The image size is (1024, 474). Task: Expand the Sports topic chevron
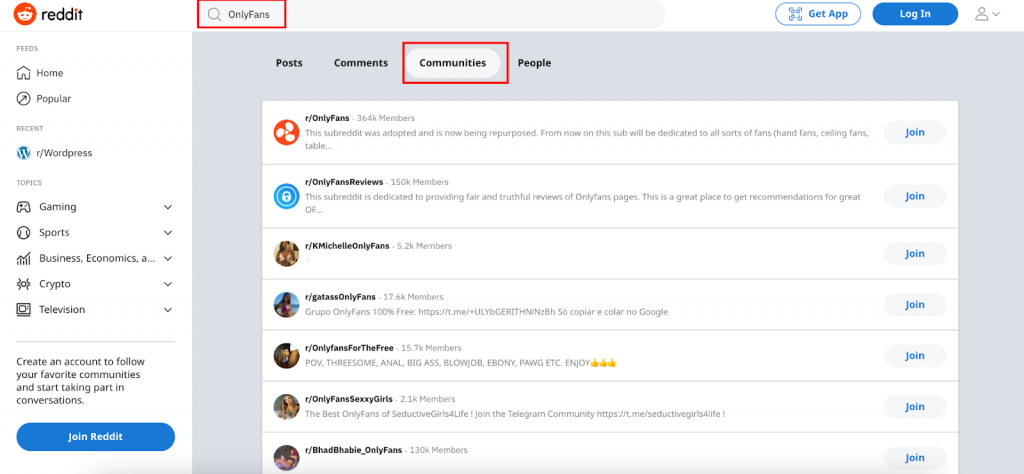168,232
